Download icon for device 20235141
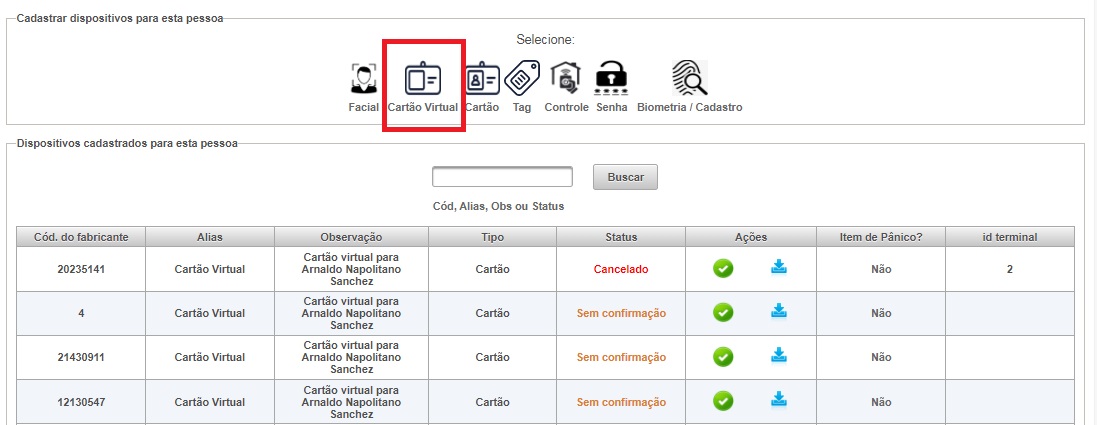 point(779,267)
